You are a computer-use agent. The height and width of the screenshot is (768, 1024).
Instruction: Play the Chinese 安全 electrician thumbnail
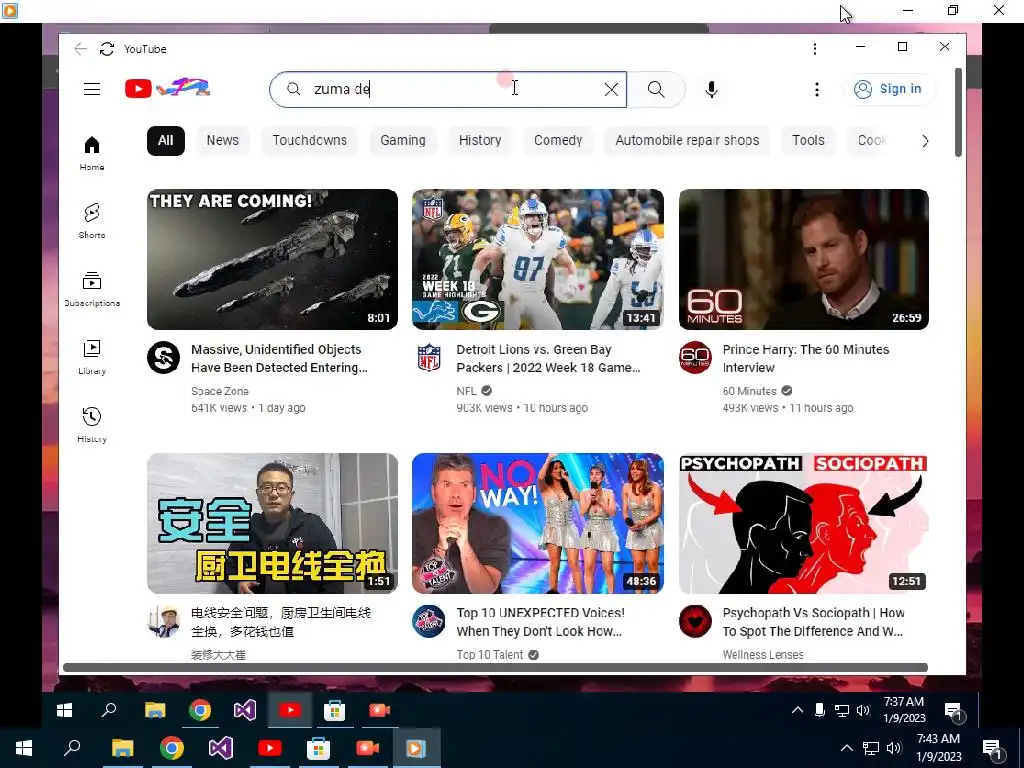click(272, 523)
